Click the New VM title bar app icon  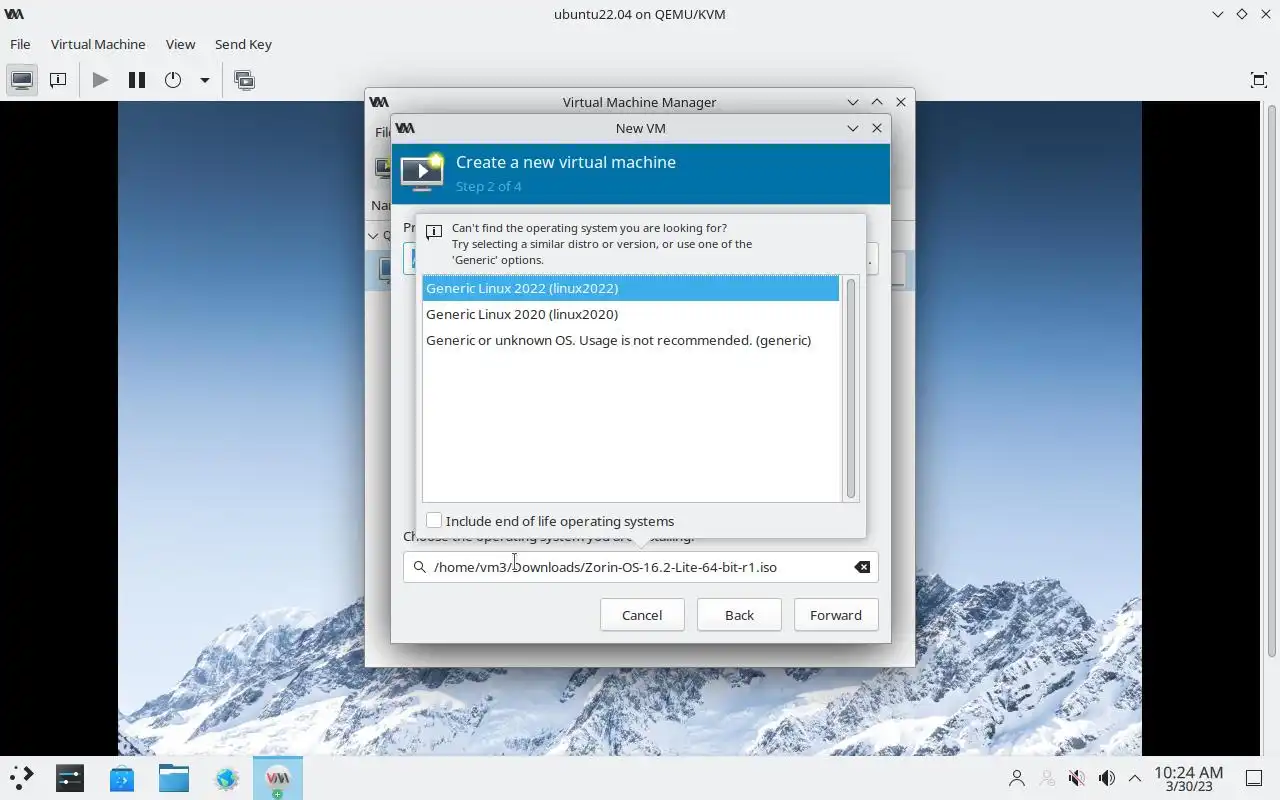tap(405, 128)
